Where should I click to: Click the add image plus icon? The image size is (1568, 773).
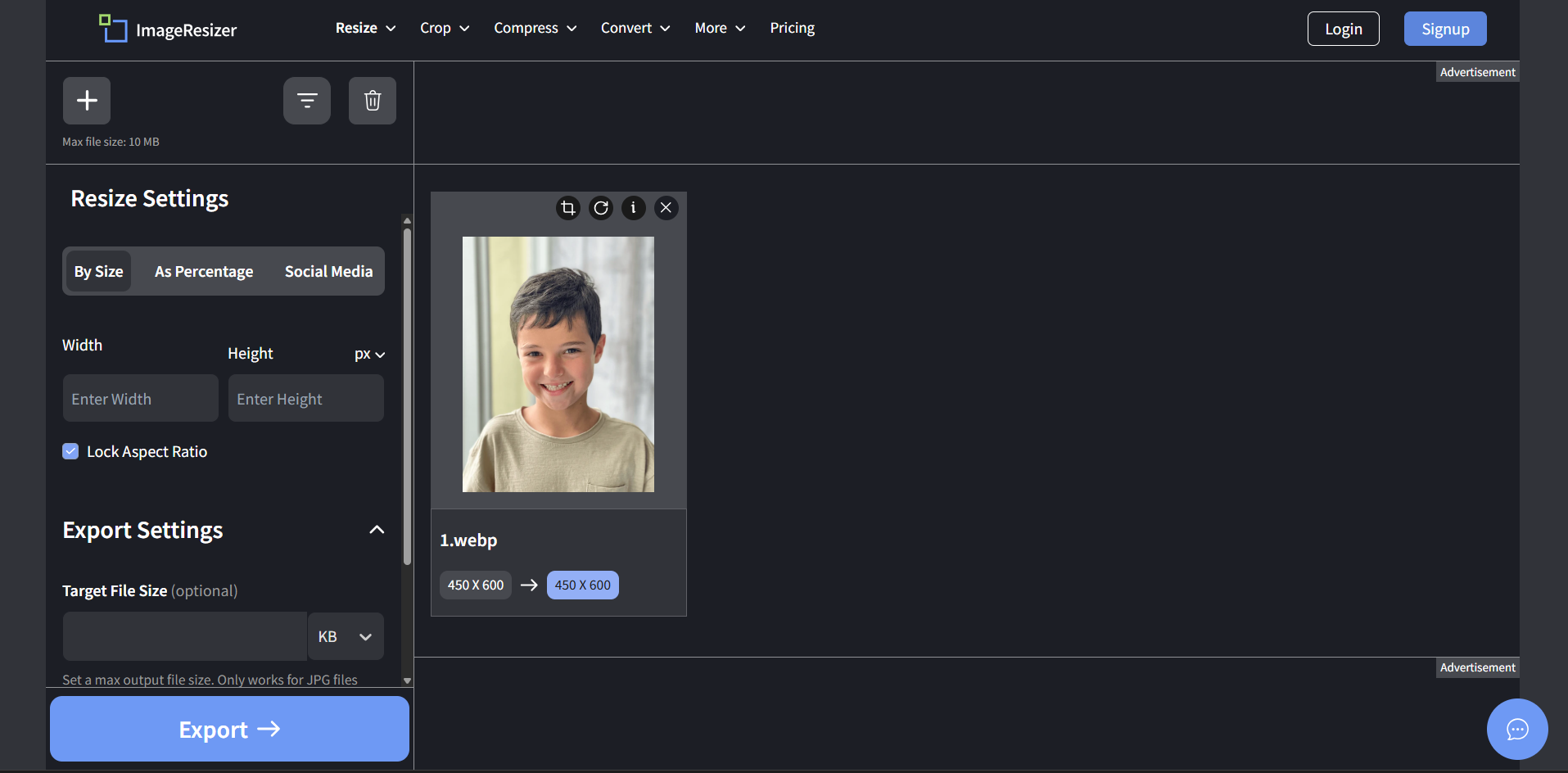(86, 100)
